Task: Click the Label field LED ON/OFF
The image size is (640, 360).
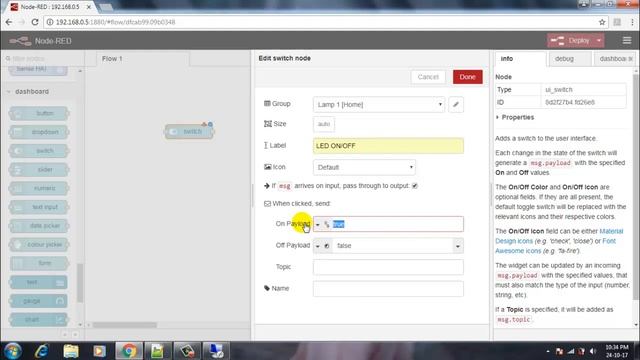Action: [388, 146]
